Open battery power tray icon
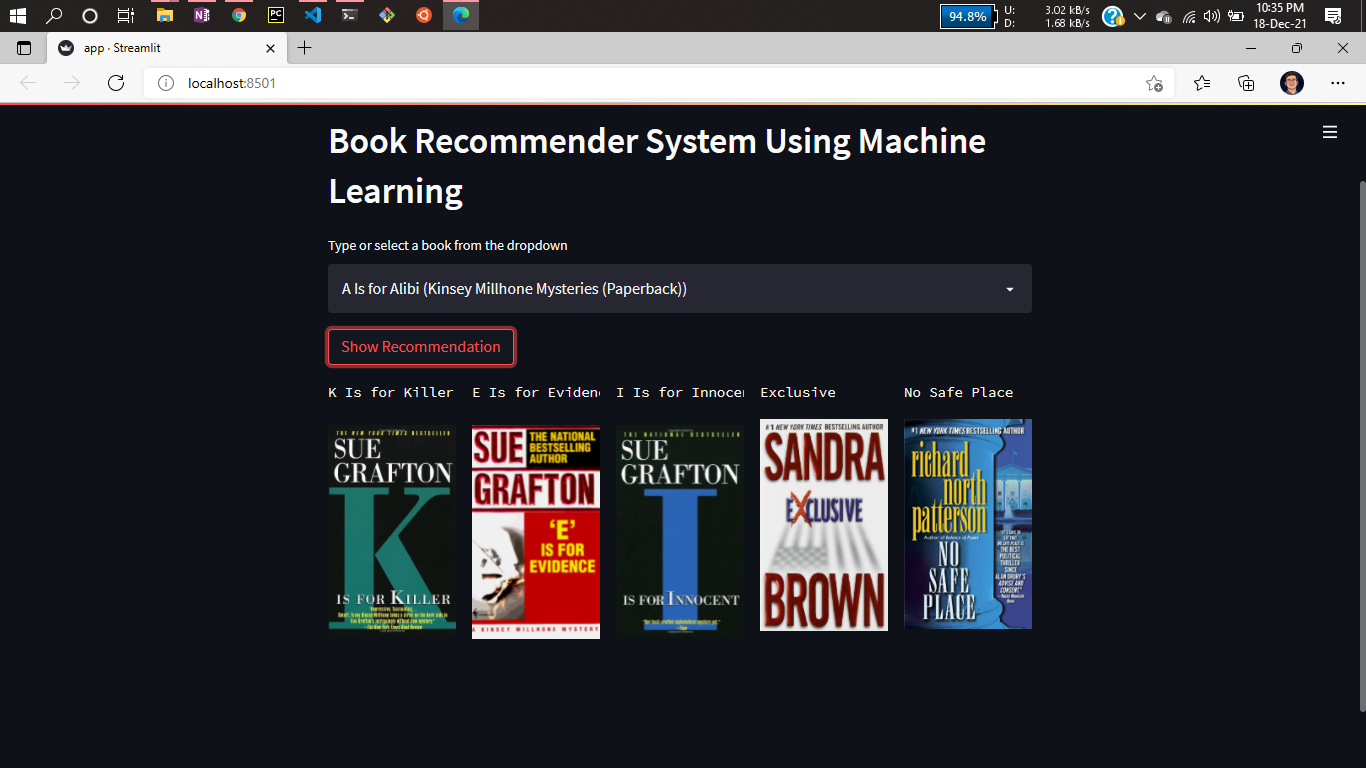This screenshot has height=768, width=1366. tap(1236, 16)
